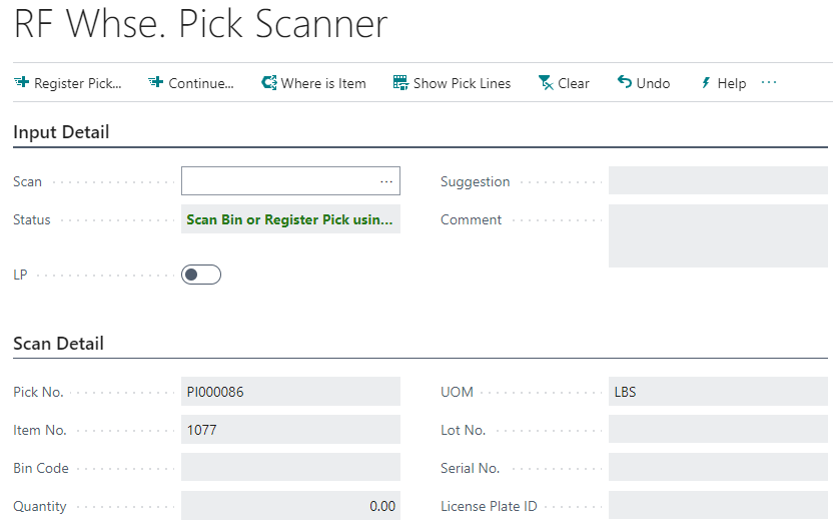Toggle the LP switch on

tap(201, 274)
